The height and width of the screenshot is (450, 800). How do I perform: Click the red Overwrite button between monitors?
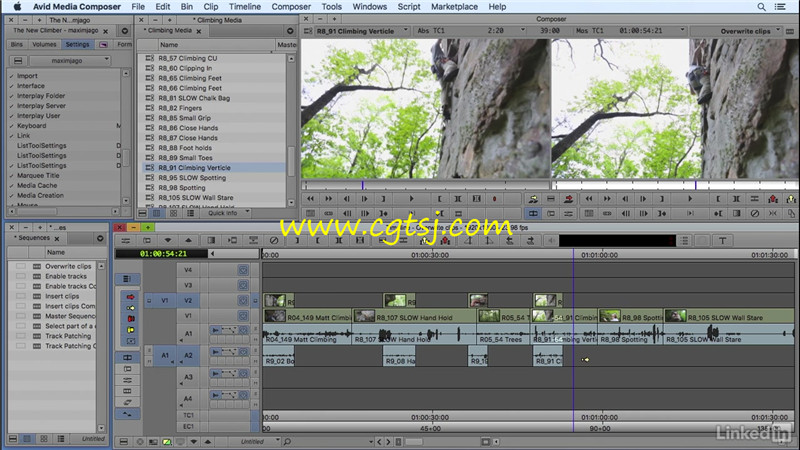coord(568,199)
